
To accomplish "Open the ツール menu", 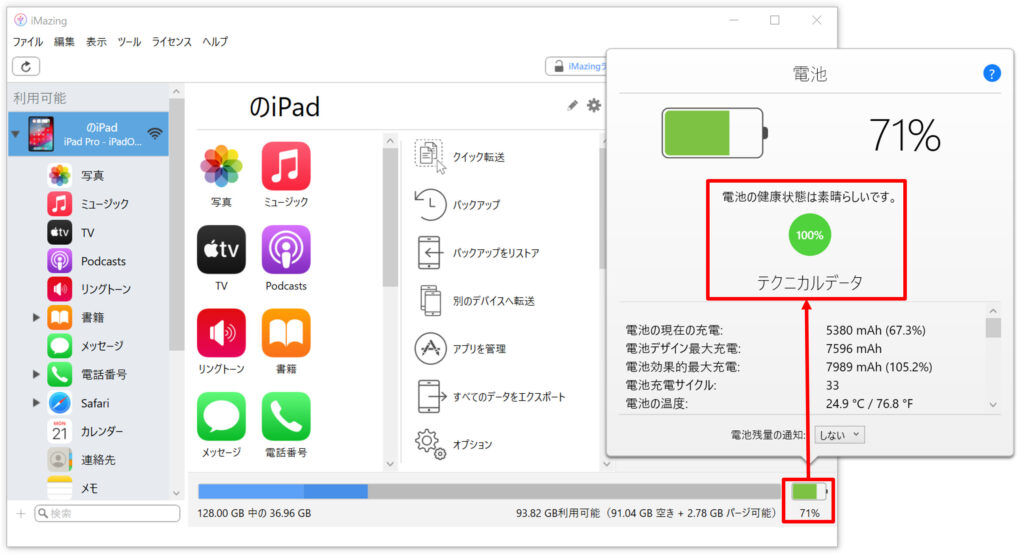I will [x=129, y=42].
